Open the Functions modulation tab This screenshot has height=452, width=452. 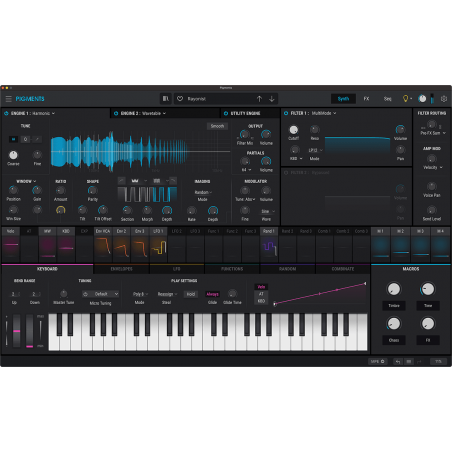click(232, 269)
